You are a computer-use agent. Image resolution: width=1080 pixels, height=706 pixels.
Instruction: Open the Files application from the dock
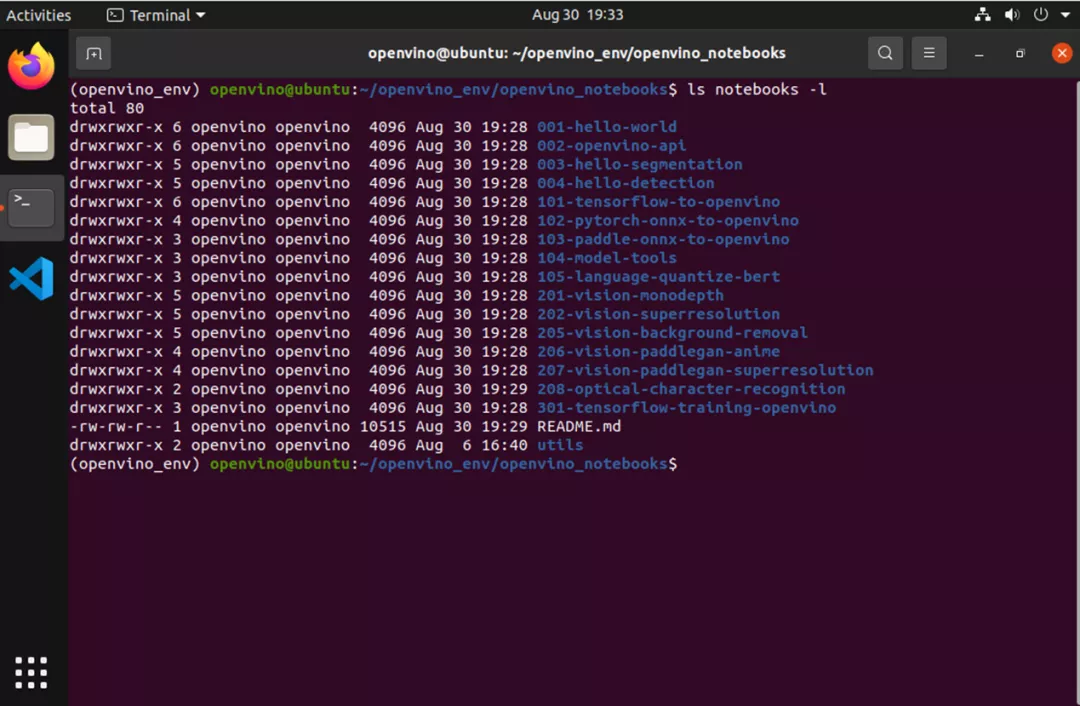click(x=31, y=137)
